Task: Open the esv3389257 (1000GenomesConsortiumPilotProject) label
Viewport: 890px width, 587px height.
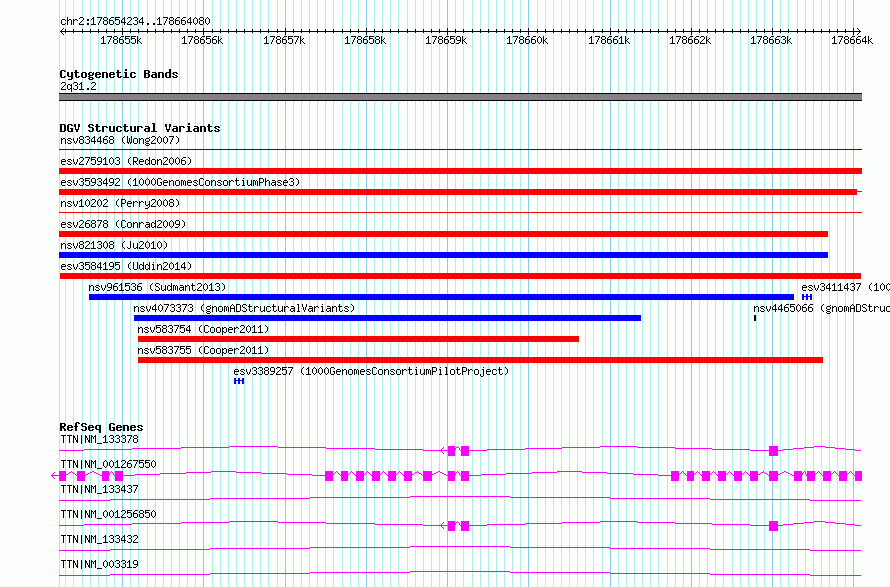Action: pyautogui.click(x=371, y=371)
